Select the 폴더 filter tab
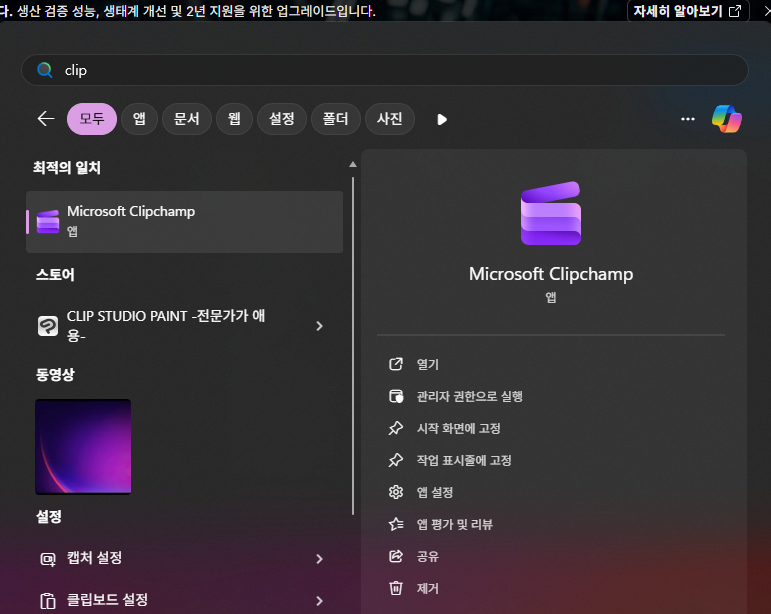This screenshot has height=614, width=771. [x=335, y=118]
